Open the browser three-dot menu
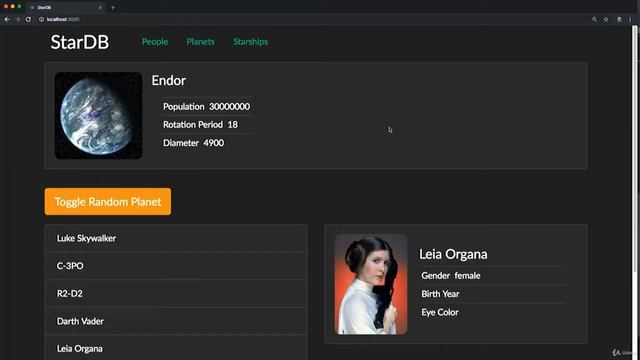 pyautogui.click(x=630, y=19)
